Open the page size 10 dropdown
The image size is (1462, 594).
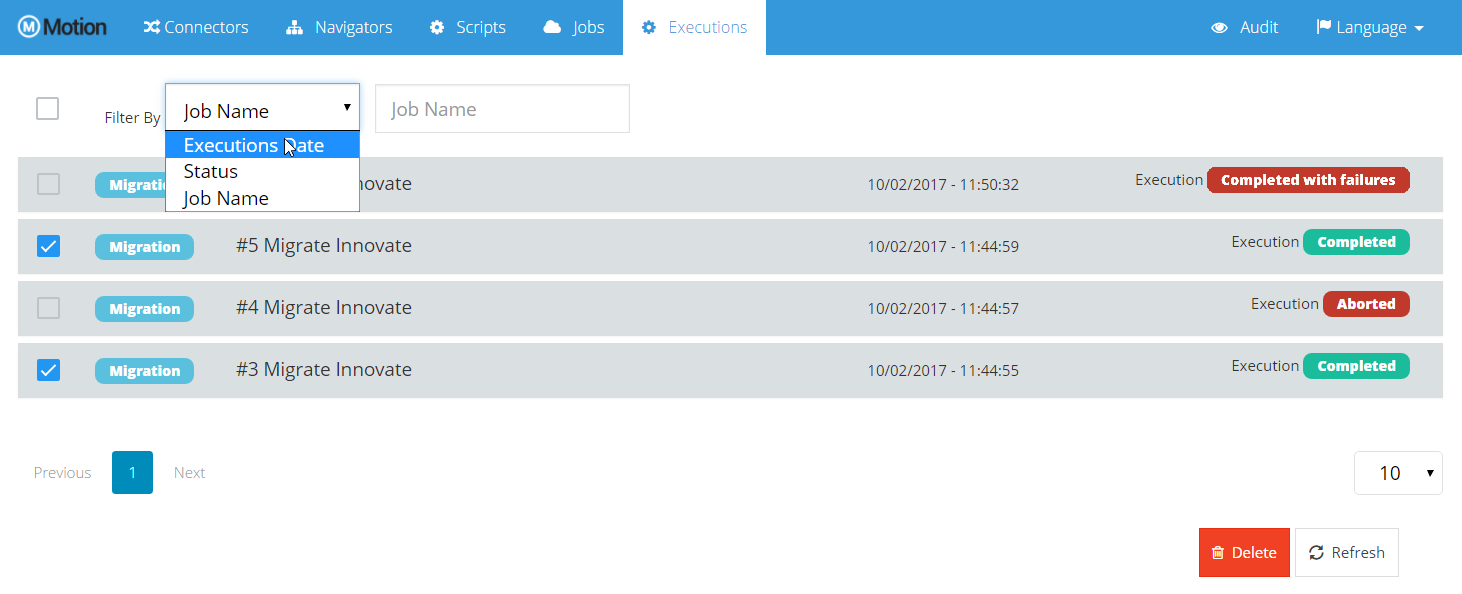pos(1398,473)
